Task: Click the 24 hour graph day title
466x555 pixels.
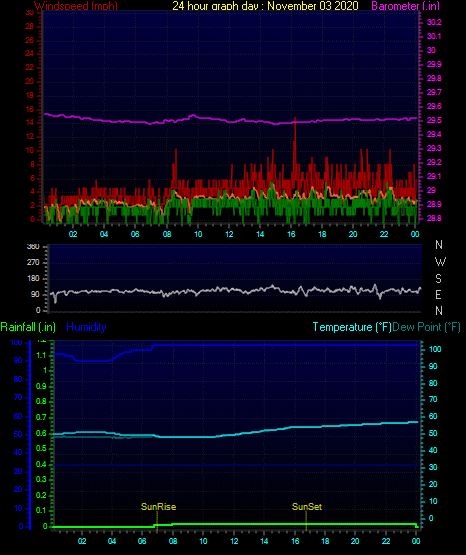Action: pos(265,6)
